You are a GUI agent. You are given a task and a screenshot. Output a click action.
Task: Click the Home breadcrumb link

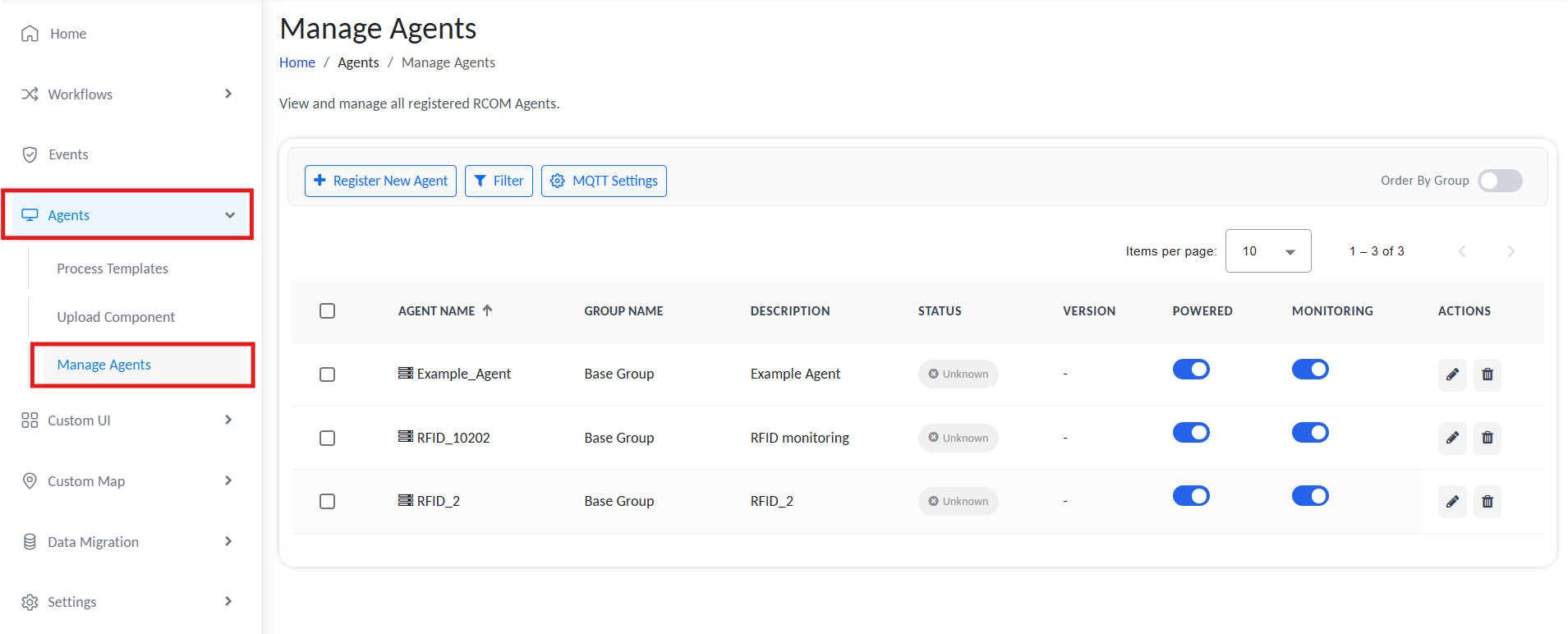point(297,62)
